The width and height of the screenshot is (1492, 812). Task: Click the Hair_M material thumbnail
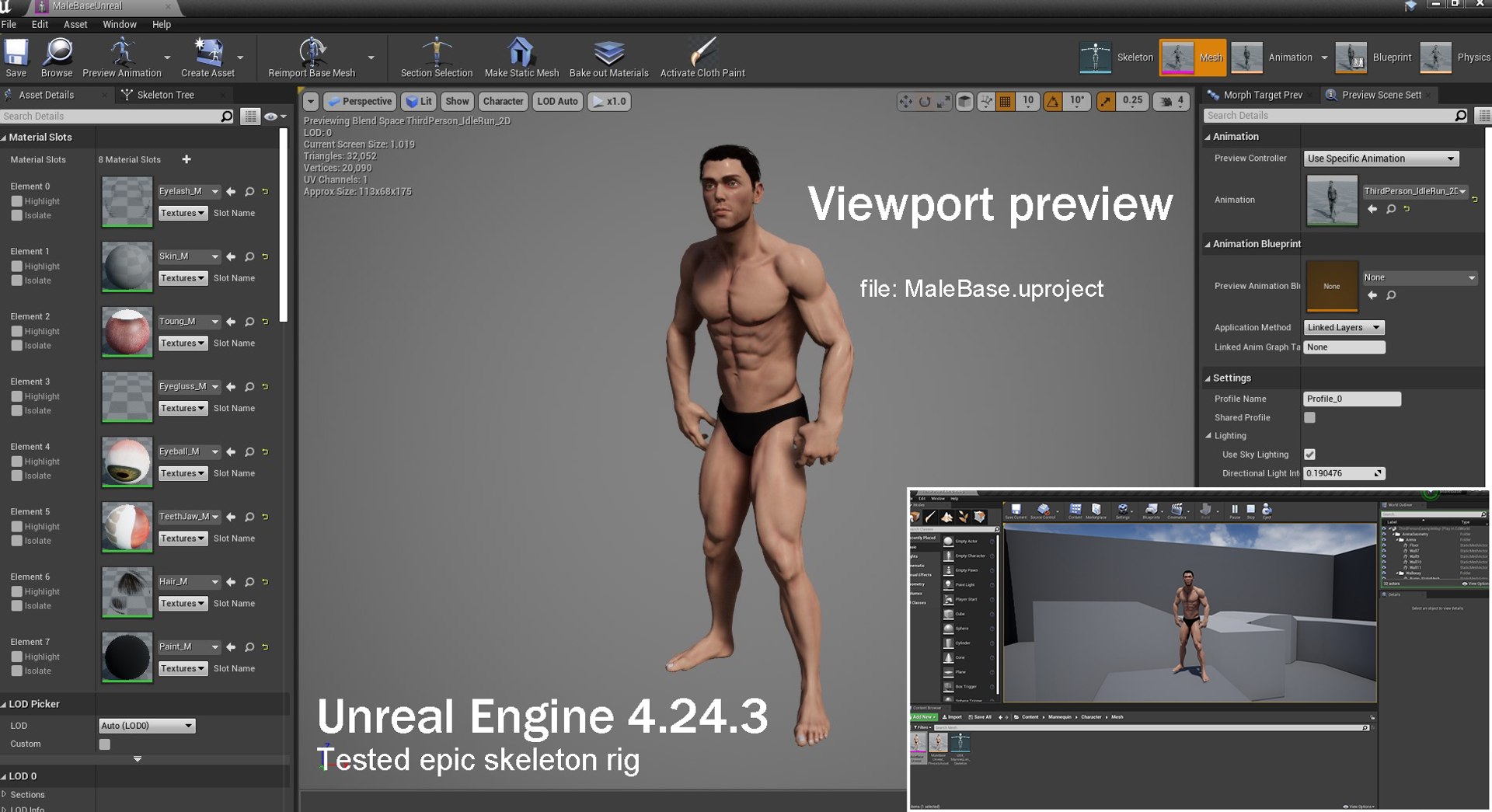(x=127, y=592)
